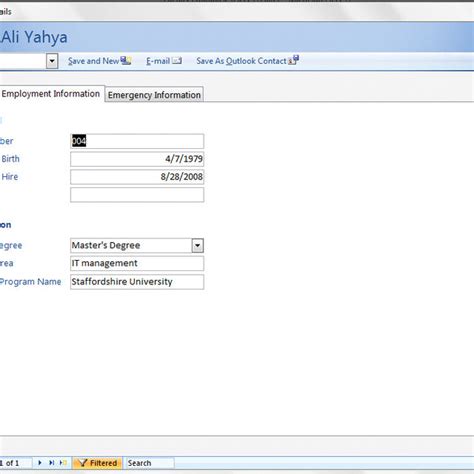The width and height of the screenshot is (474, 474).
Task: Click the Outlook contact icon
Action: click(x=294, y=60)
